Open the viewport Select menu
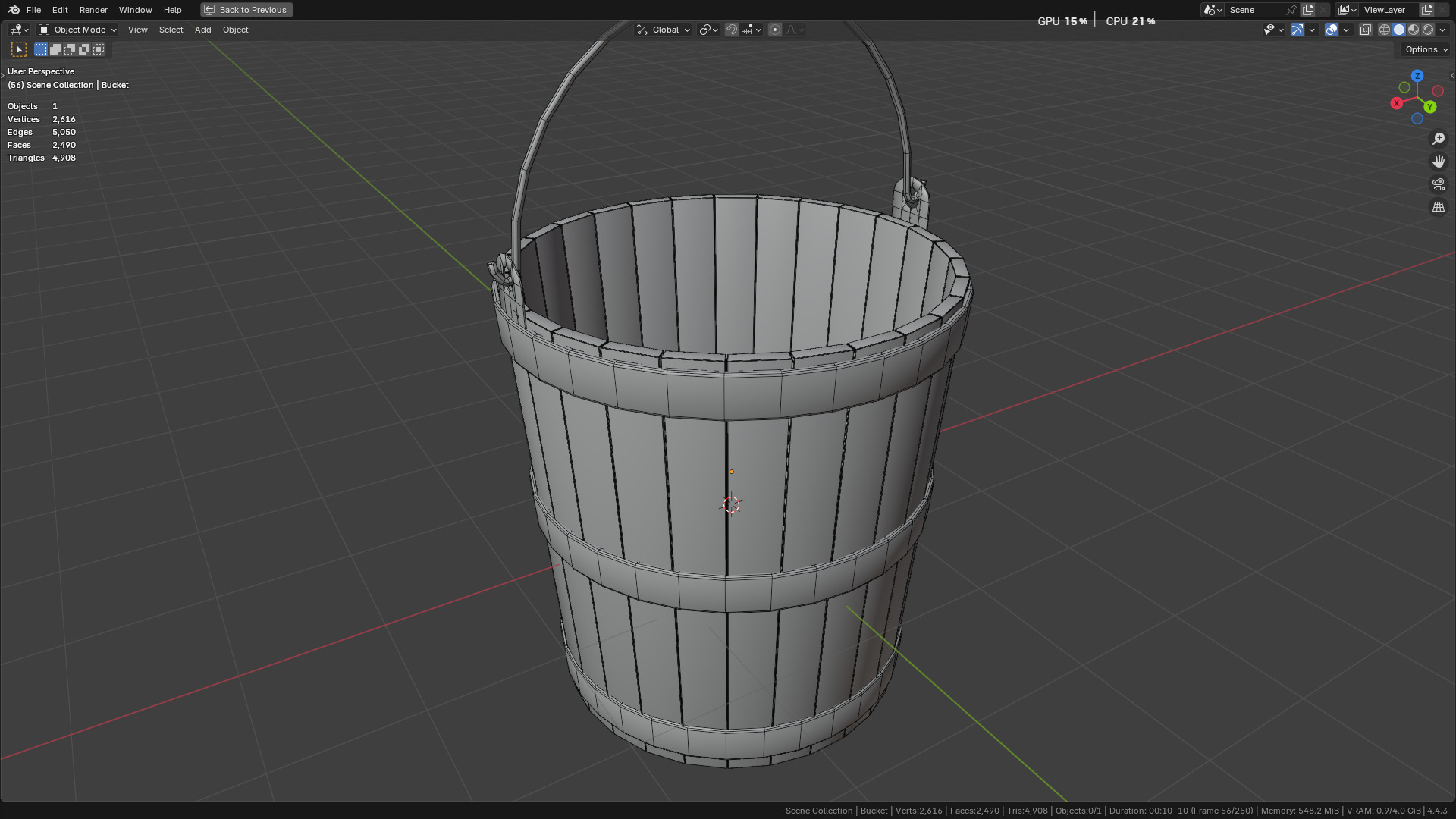 coord(171,30)
